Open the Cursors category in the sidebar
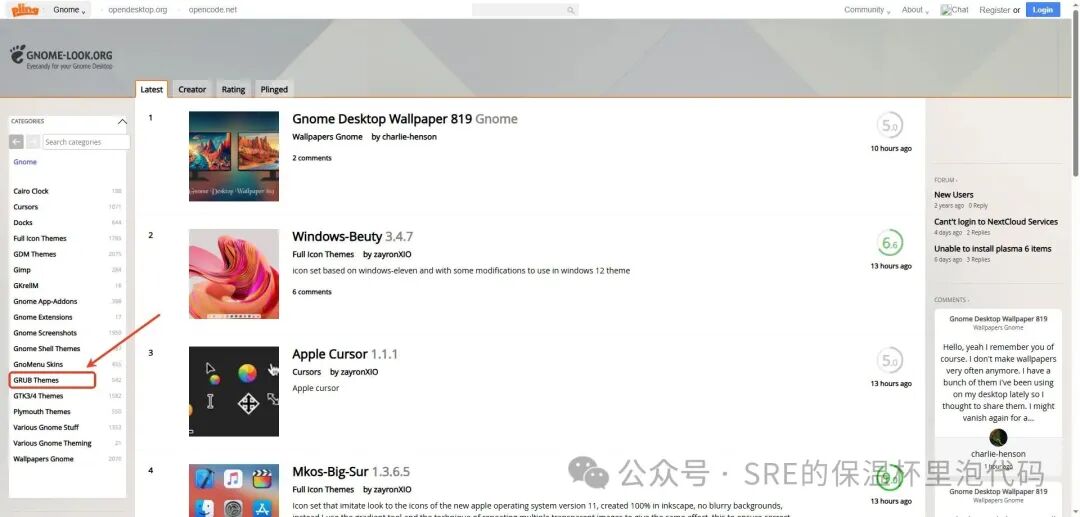Viewport: 1080px width, 517px height. pyautogui.click(x=25, y=207)
